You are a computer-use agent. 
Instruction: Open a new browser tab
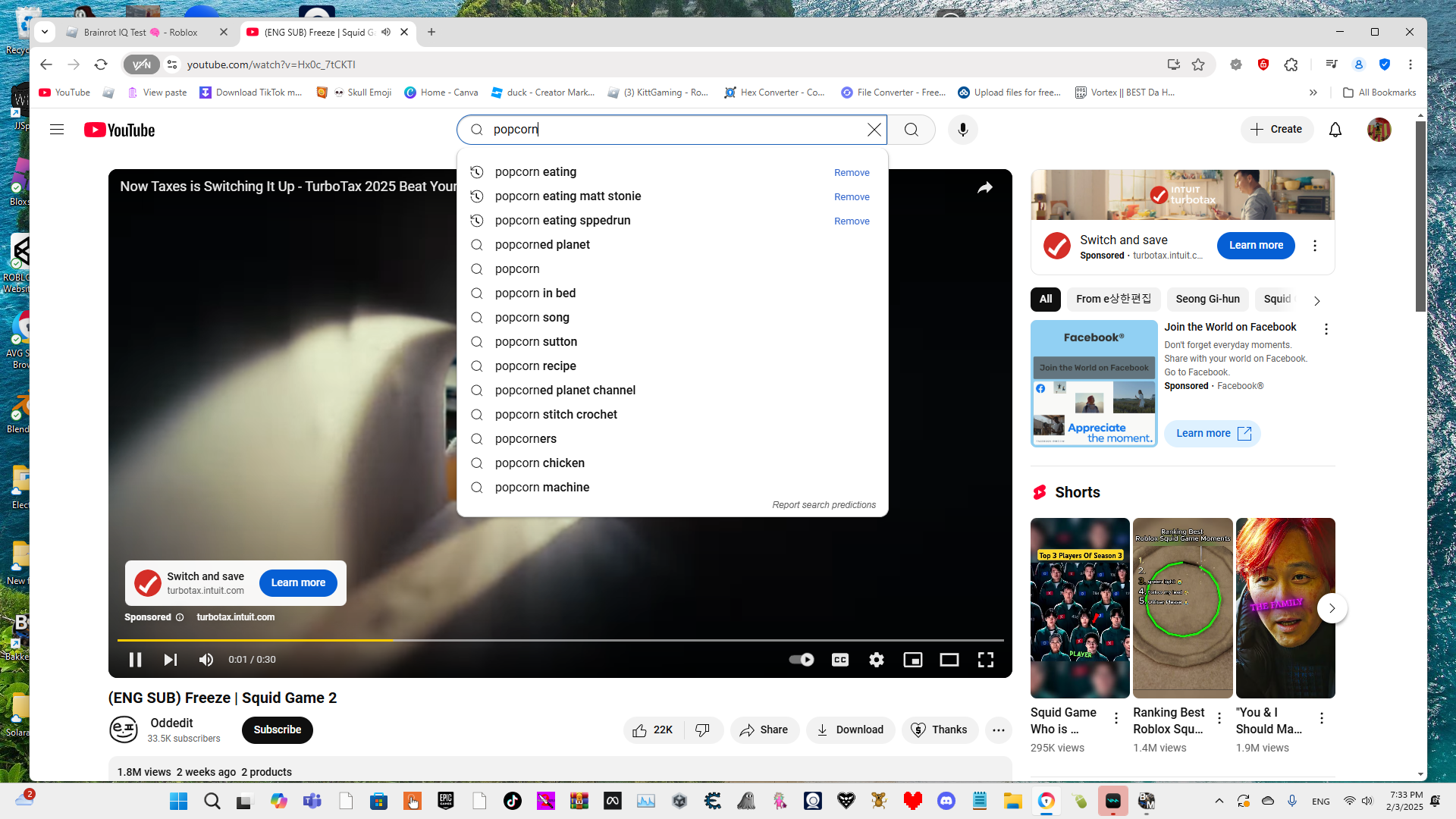(x=431, y=32)
